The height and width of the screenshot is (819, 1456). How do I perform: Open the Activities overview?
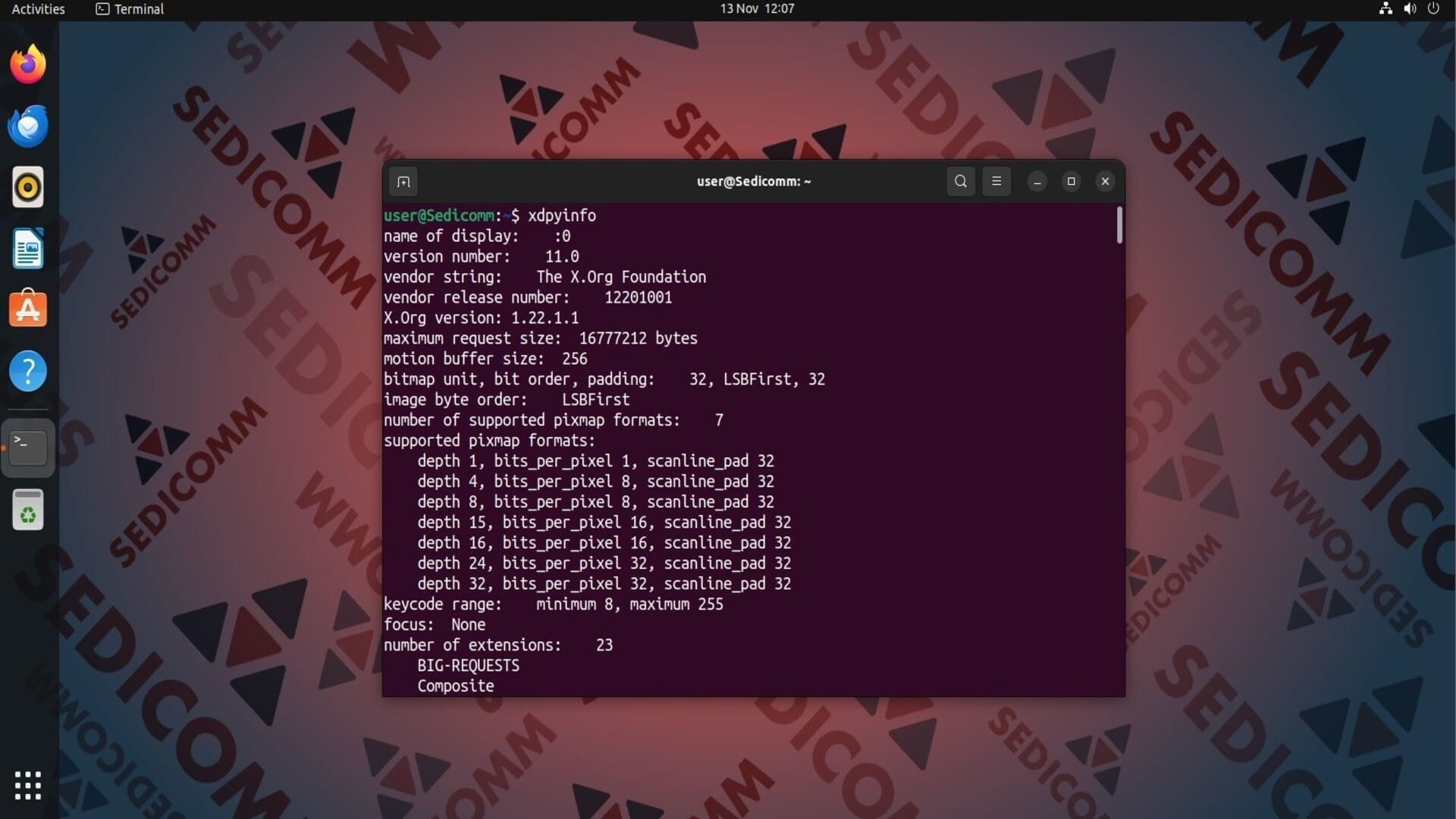[38, 9]
